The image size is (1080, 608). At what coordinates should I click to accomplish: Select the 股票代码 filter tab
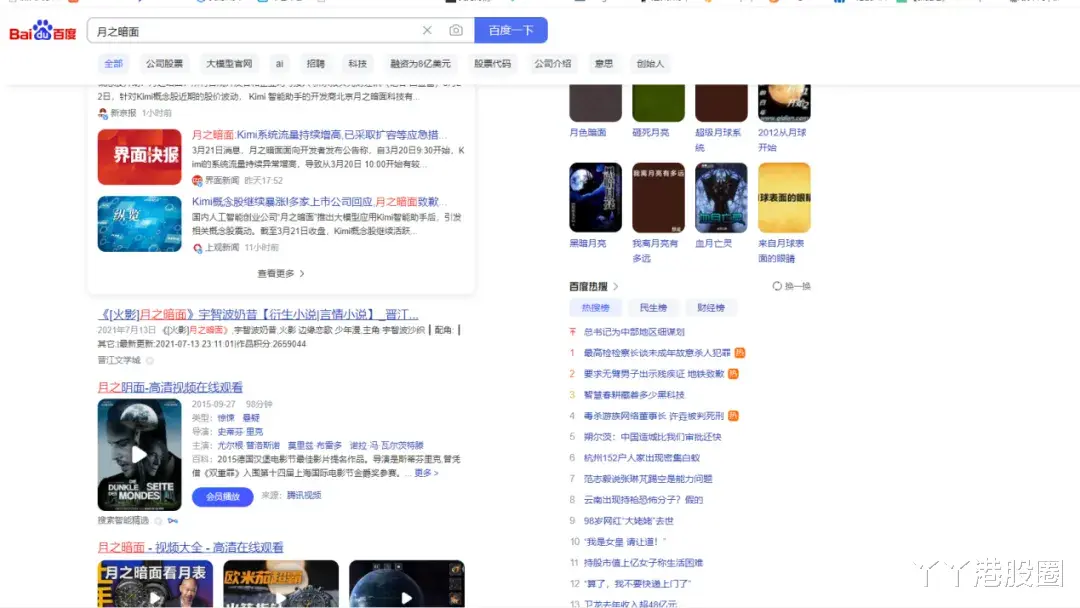coord(492,63)
